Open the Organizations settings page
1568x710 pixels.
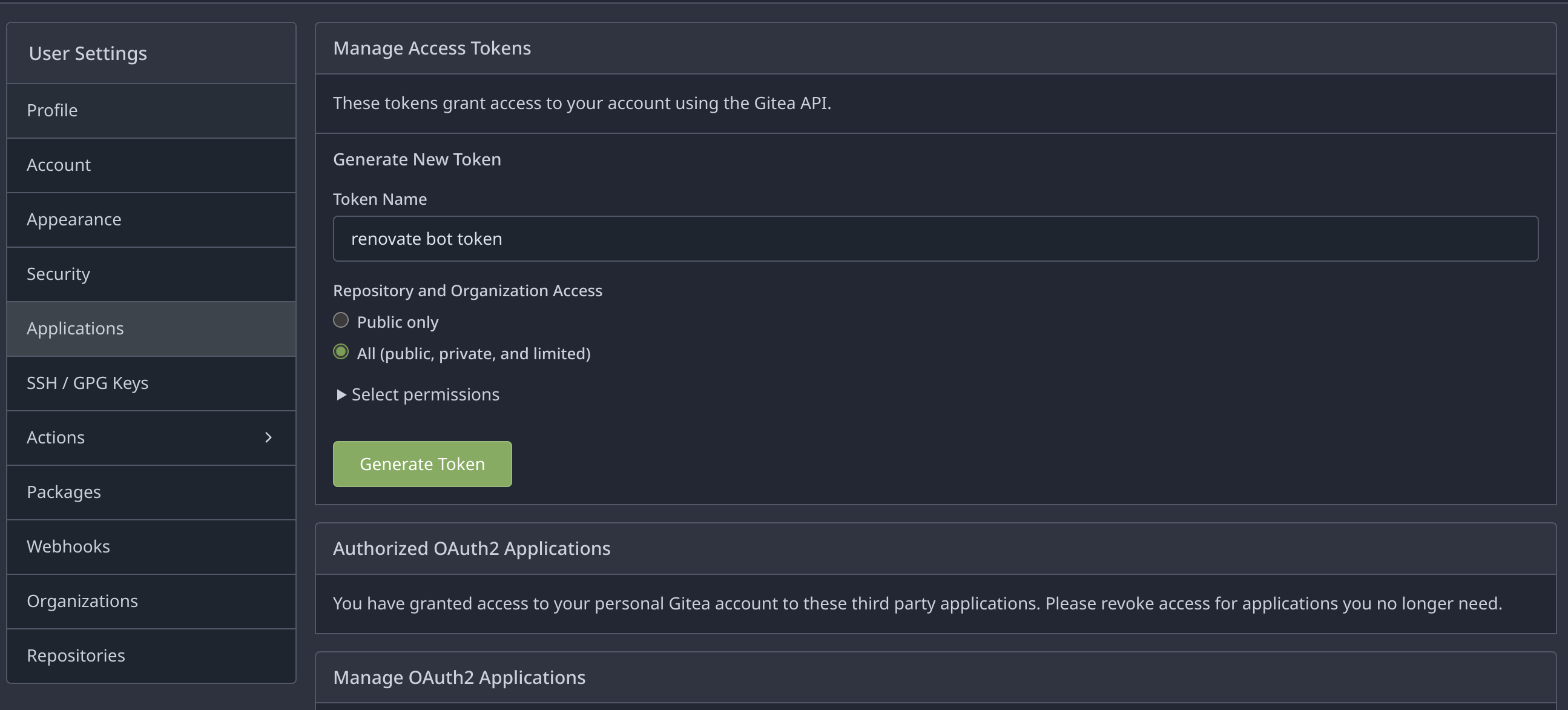point(82,600)
